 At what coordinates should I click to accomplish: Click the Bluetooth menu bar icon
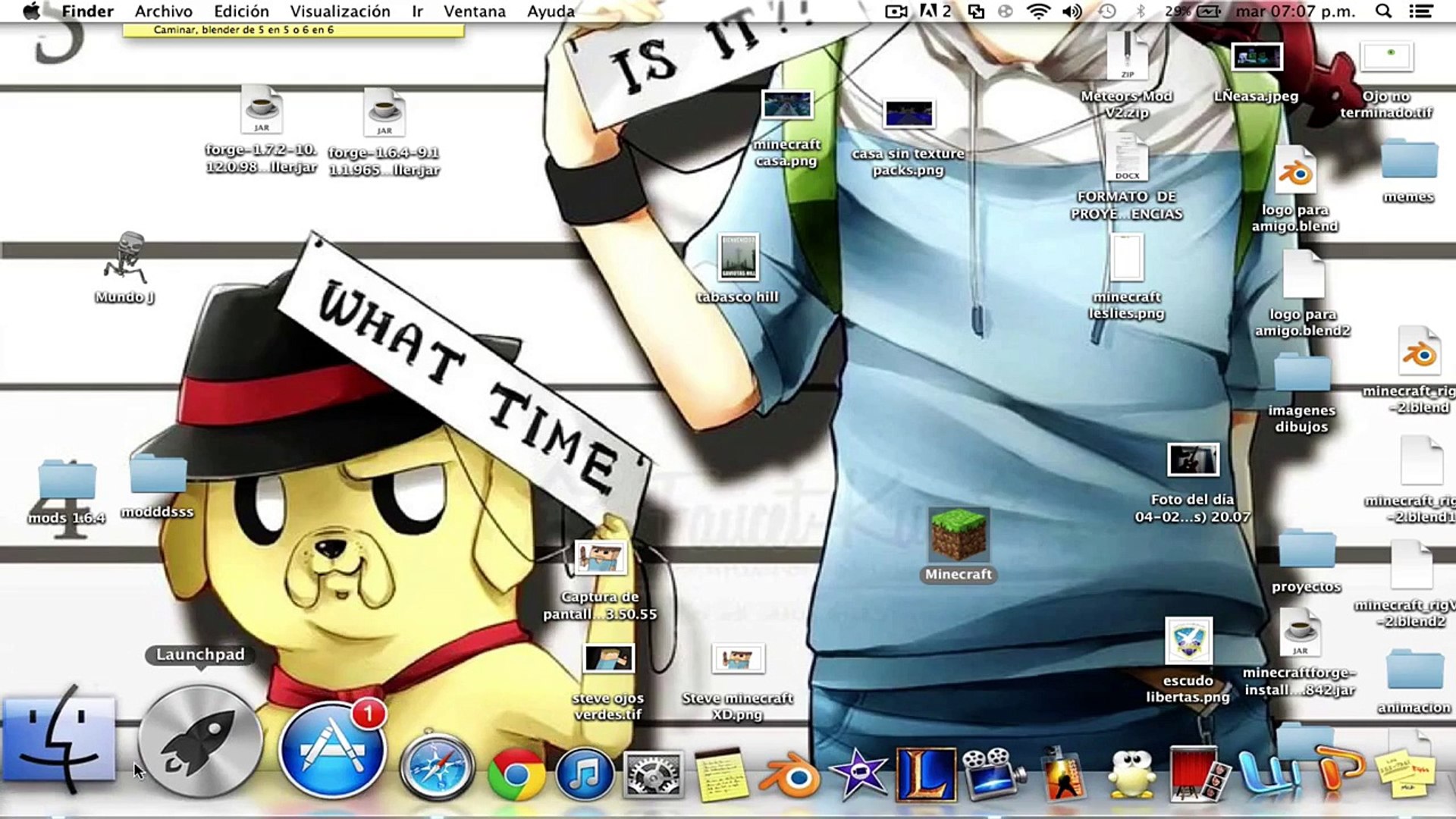(x=1140, y=11)
